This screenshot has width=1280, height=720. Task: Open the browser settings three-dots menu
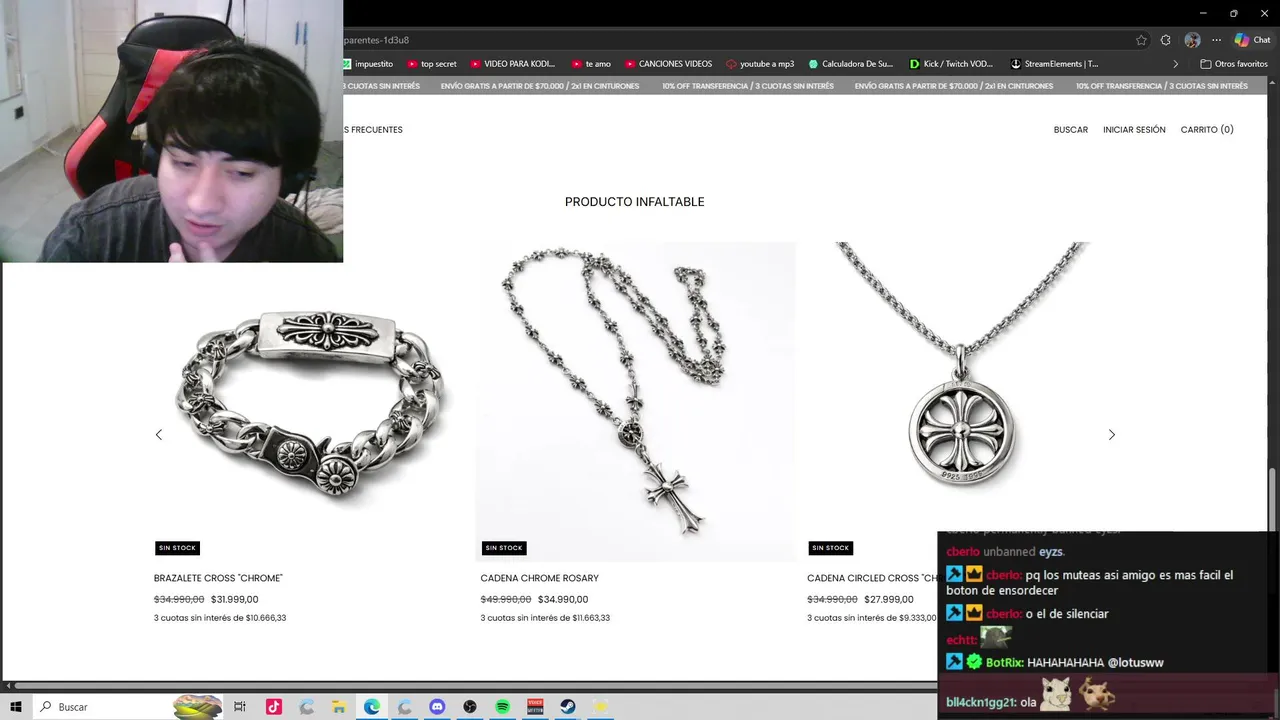pyautogui.click(x=1216, y=40)
